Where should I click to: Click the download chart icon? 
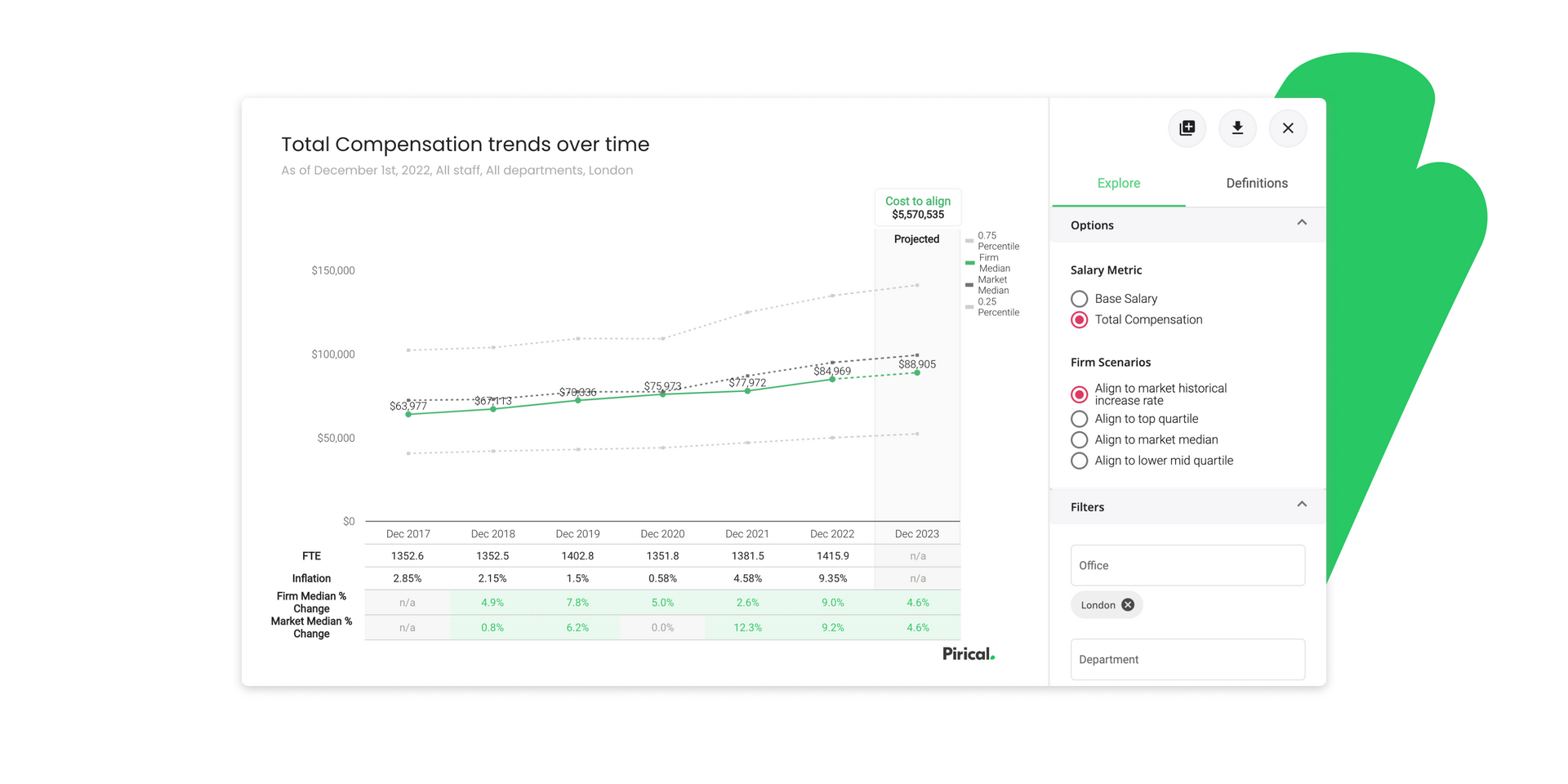[x=1237, y=128]
